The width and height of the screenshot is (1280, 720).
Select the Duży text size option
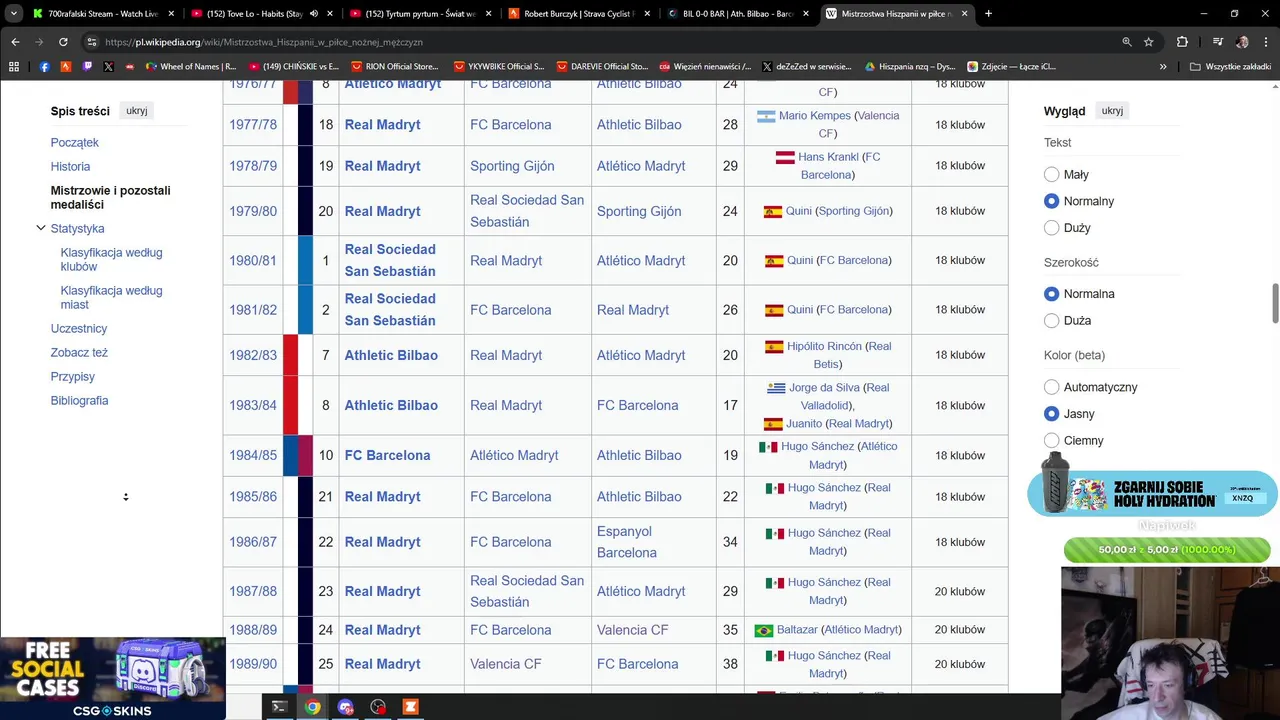coord(1051,228)
